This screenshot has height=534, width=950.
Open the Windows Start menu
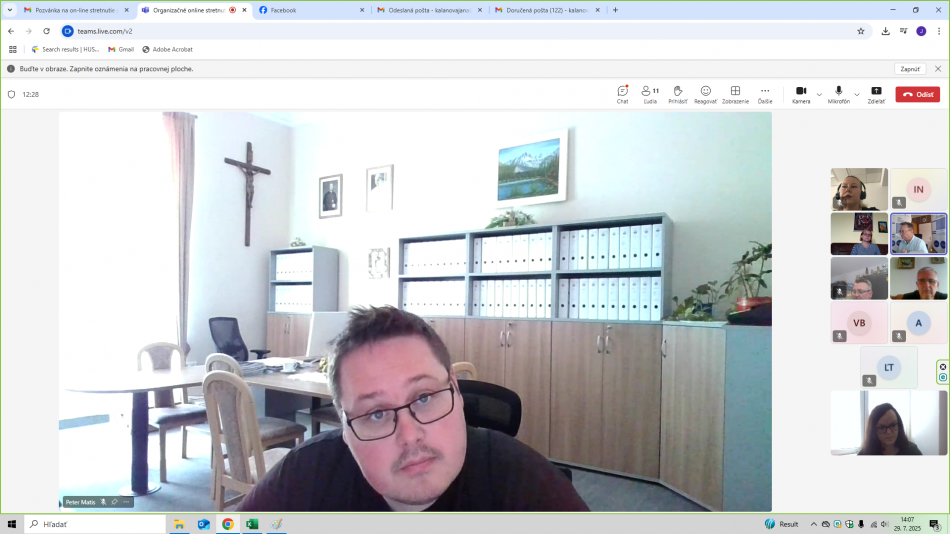click(12, 524)
